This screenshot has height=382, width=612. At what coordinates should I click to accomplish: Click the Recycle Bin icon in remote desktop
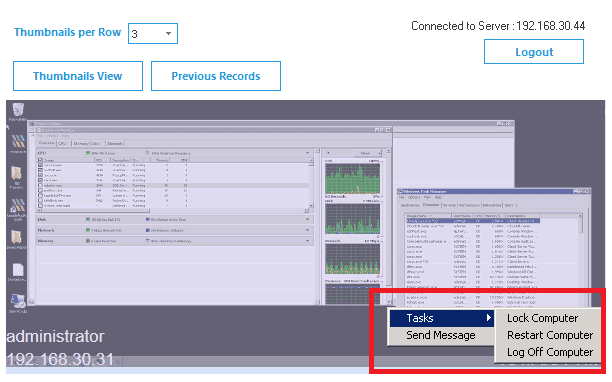pos(18,110)
